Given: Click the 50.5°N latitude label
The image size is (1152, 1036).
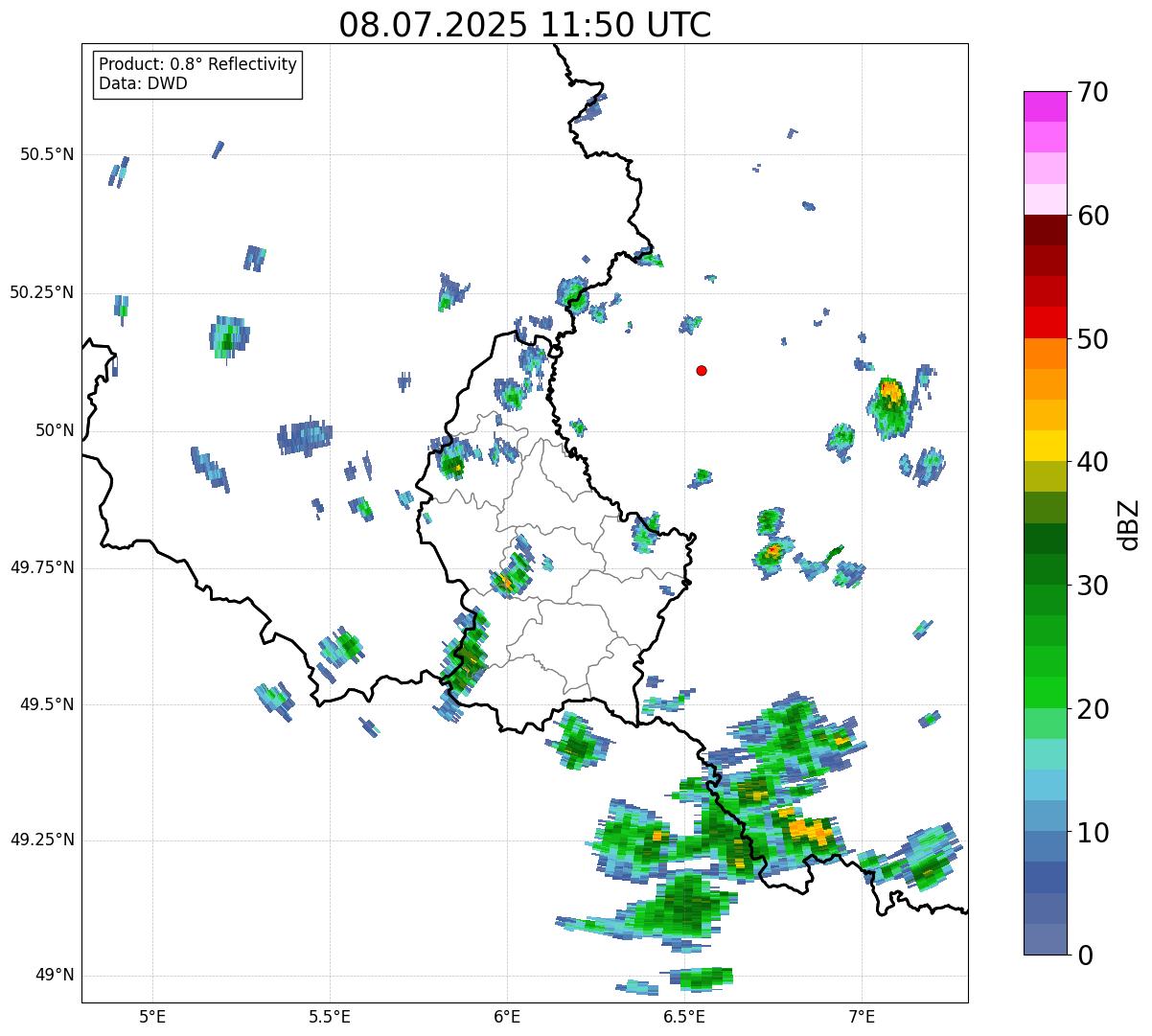Looking at the screenshot, I should [x=47, y=154].
